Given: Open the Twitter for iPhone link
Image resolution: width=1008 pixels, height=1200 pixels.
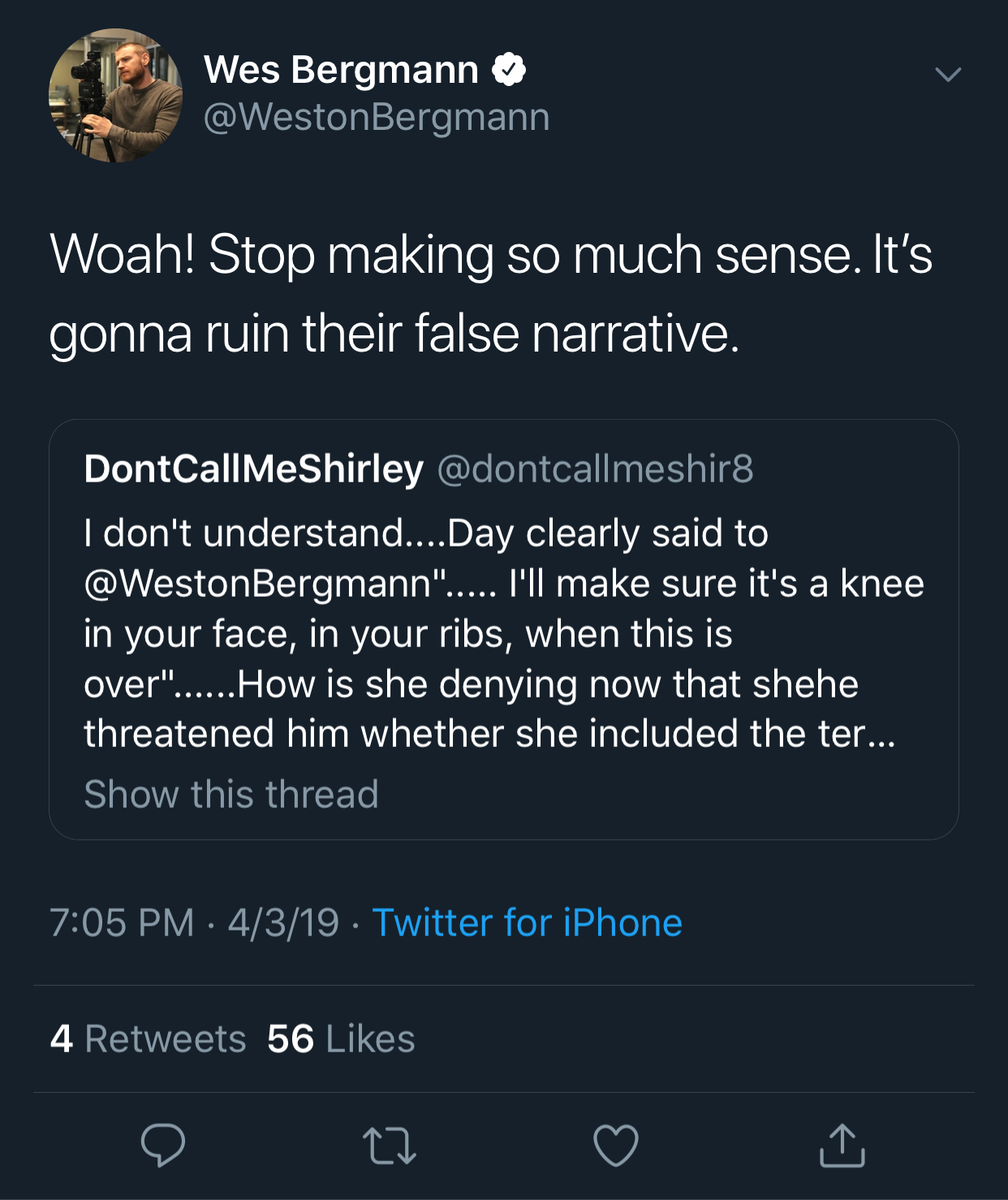Looking at the screenshot, I should 527,923.
